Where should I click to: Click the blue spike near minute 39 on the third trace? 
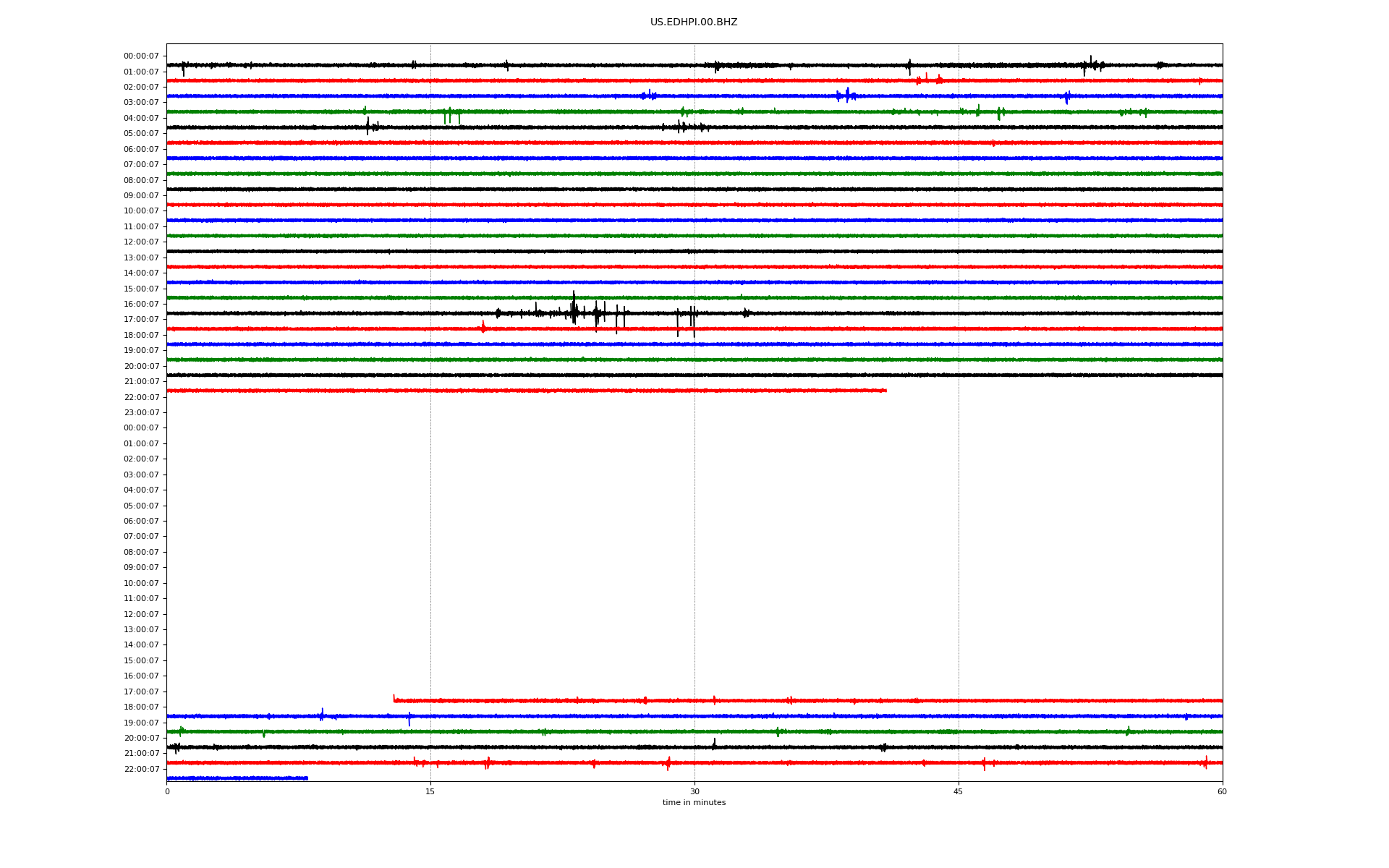coord(847,95)
